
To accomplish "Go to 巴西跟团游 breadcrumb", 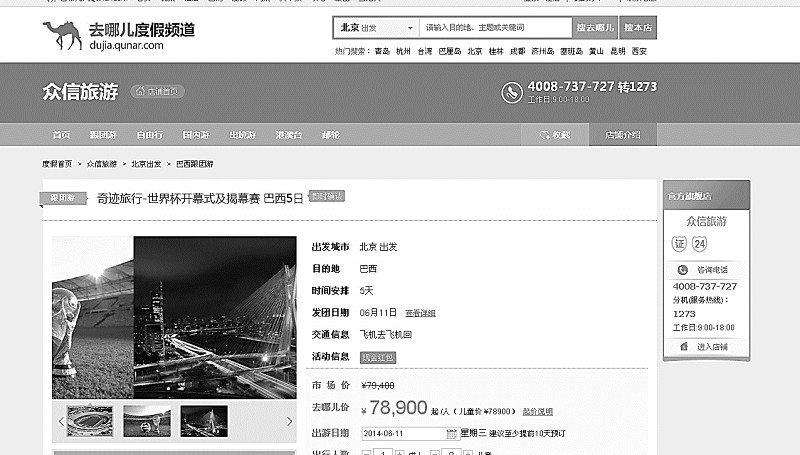I will (195, 164).
